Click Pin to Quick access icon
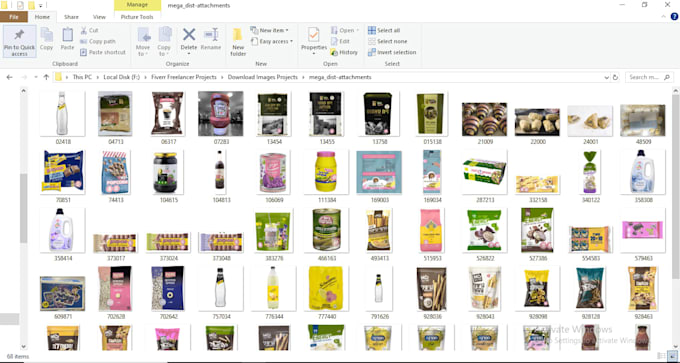Viewport: 680px width, 363px height. click(19, 42)
